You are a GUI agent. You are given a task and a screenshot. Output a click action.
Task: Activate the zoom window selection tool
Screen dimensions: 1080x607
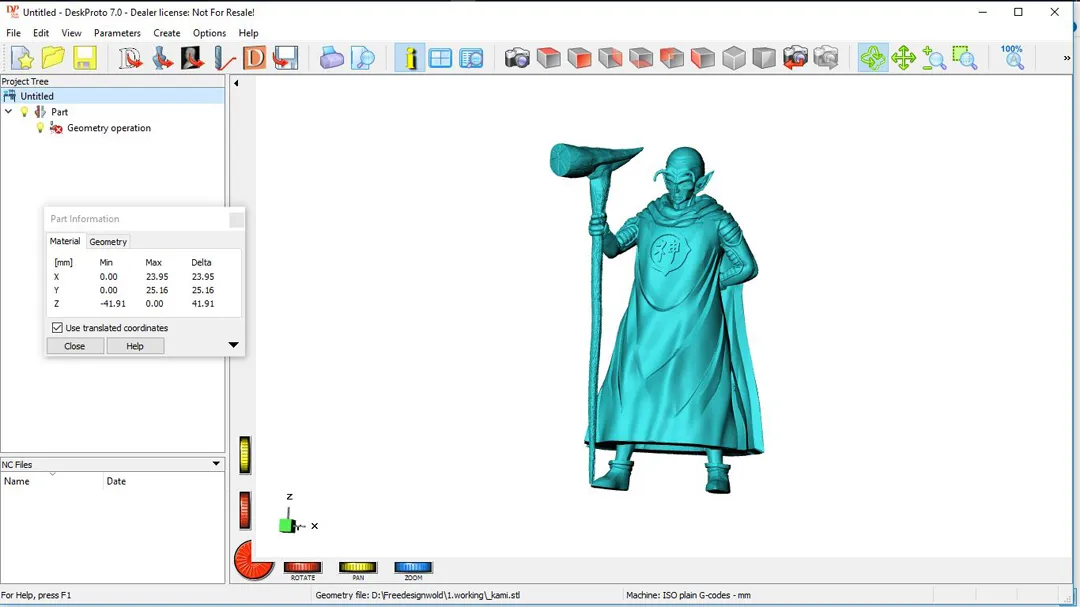pyautogui.click(x=965, y=58)
